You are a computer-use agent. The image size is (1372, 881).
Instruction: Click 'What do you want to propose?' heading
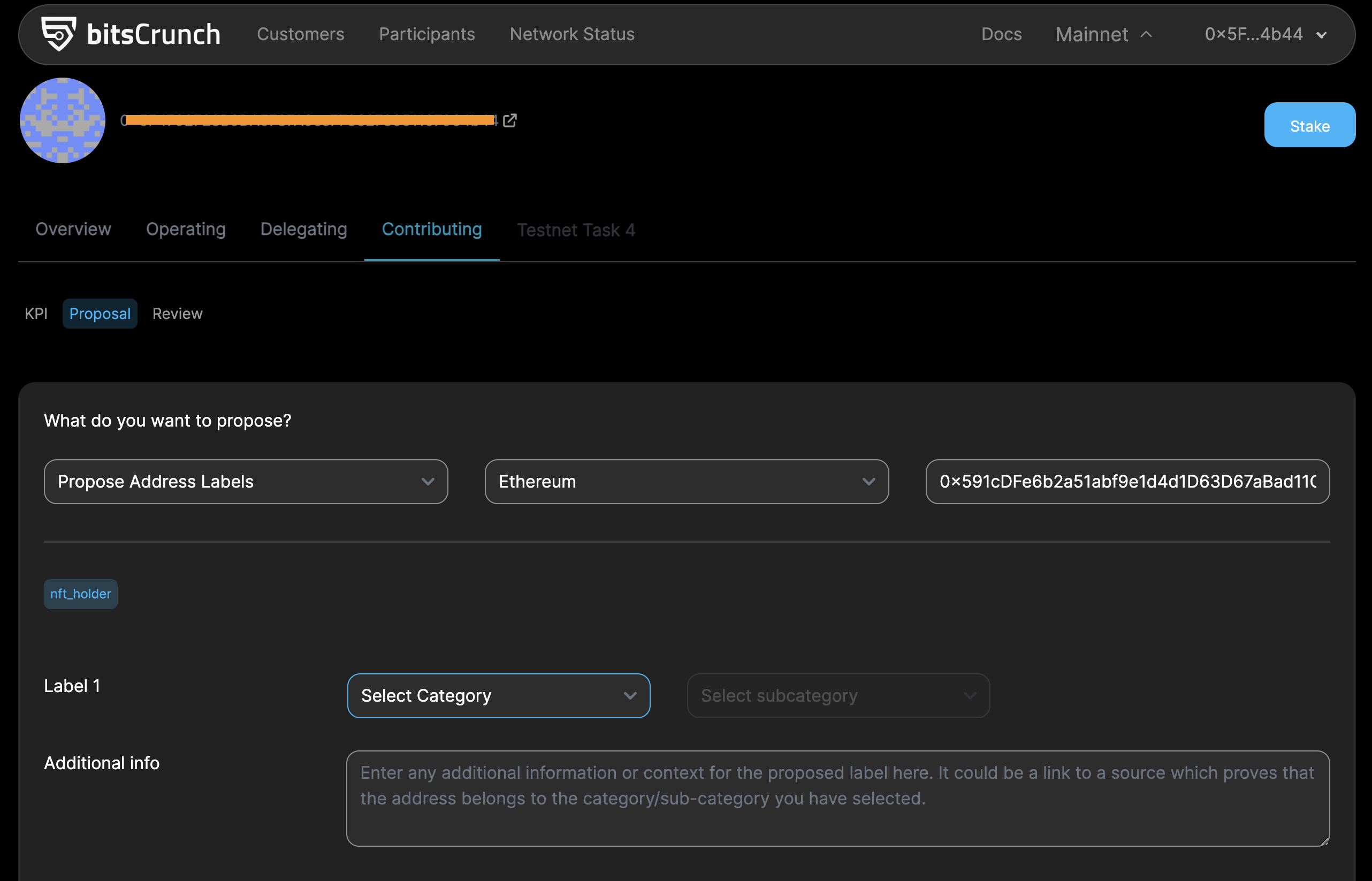pos(167,421)
